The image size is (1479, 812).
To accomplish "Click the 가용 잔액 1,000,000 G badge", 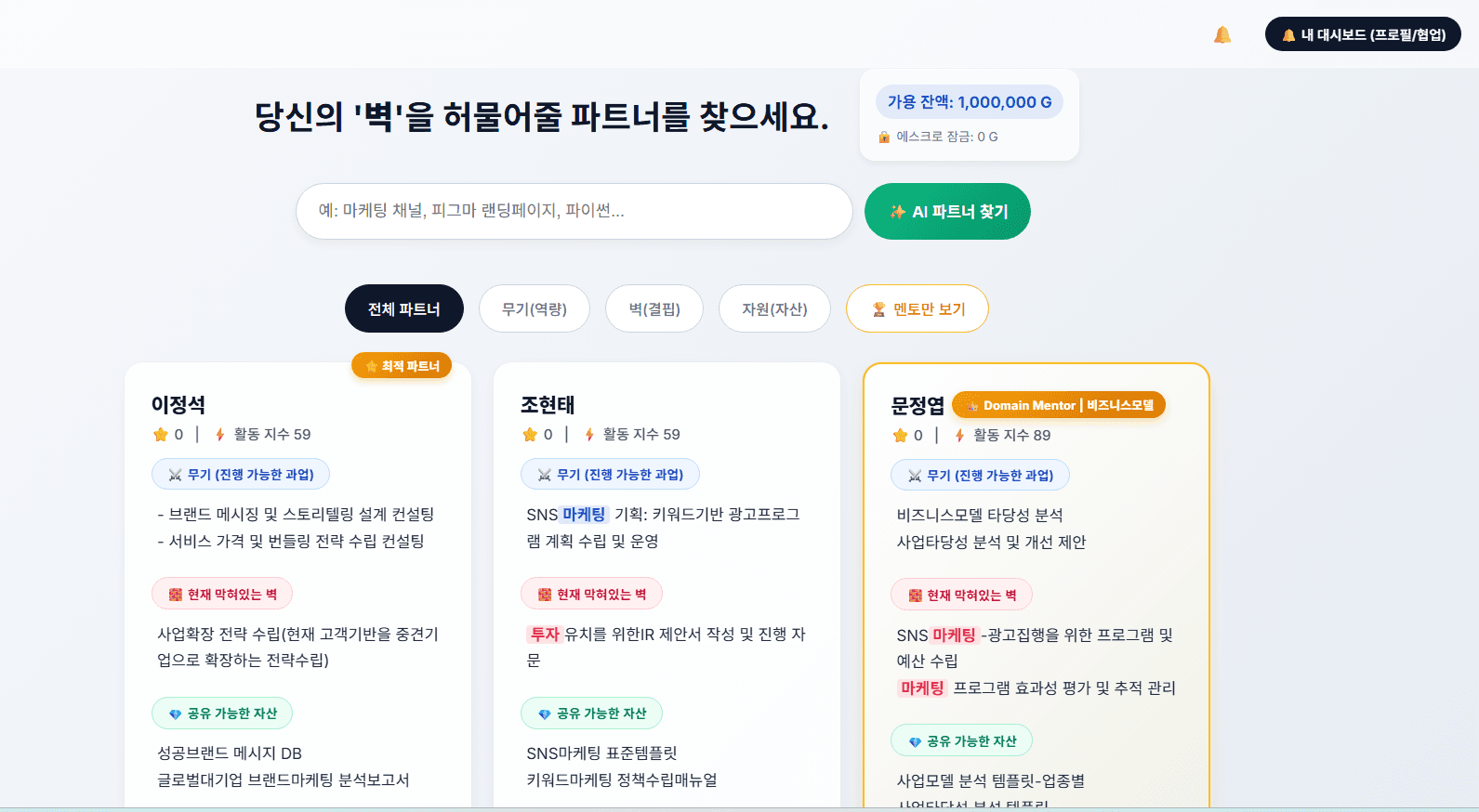I will pyautogui.click(x=970, y=102).
